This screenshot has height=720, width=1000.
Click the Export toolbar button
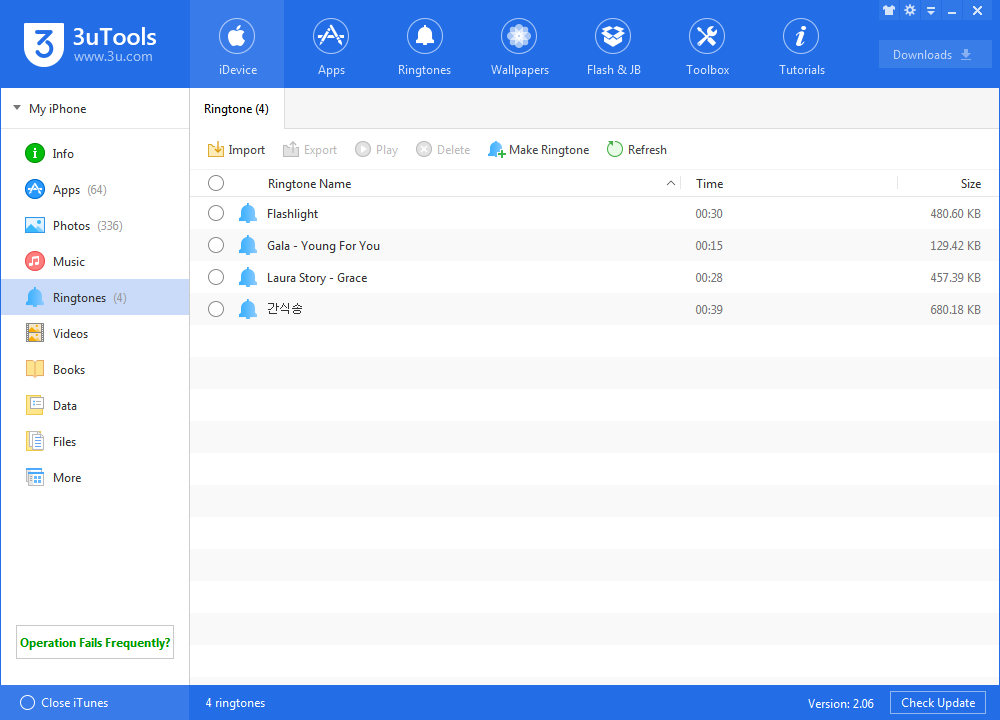pos(310,150)
